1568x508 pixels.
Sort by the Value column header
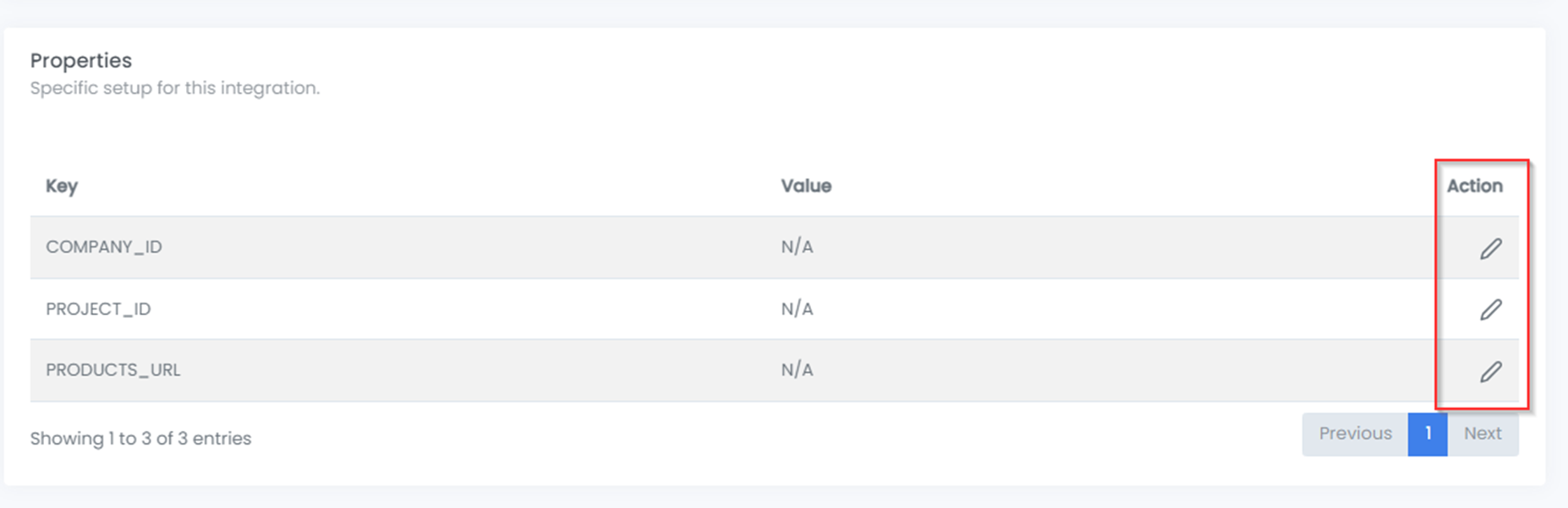click(x=806, y=186)
